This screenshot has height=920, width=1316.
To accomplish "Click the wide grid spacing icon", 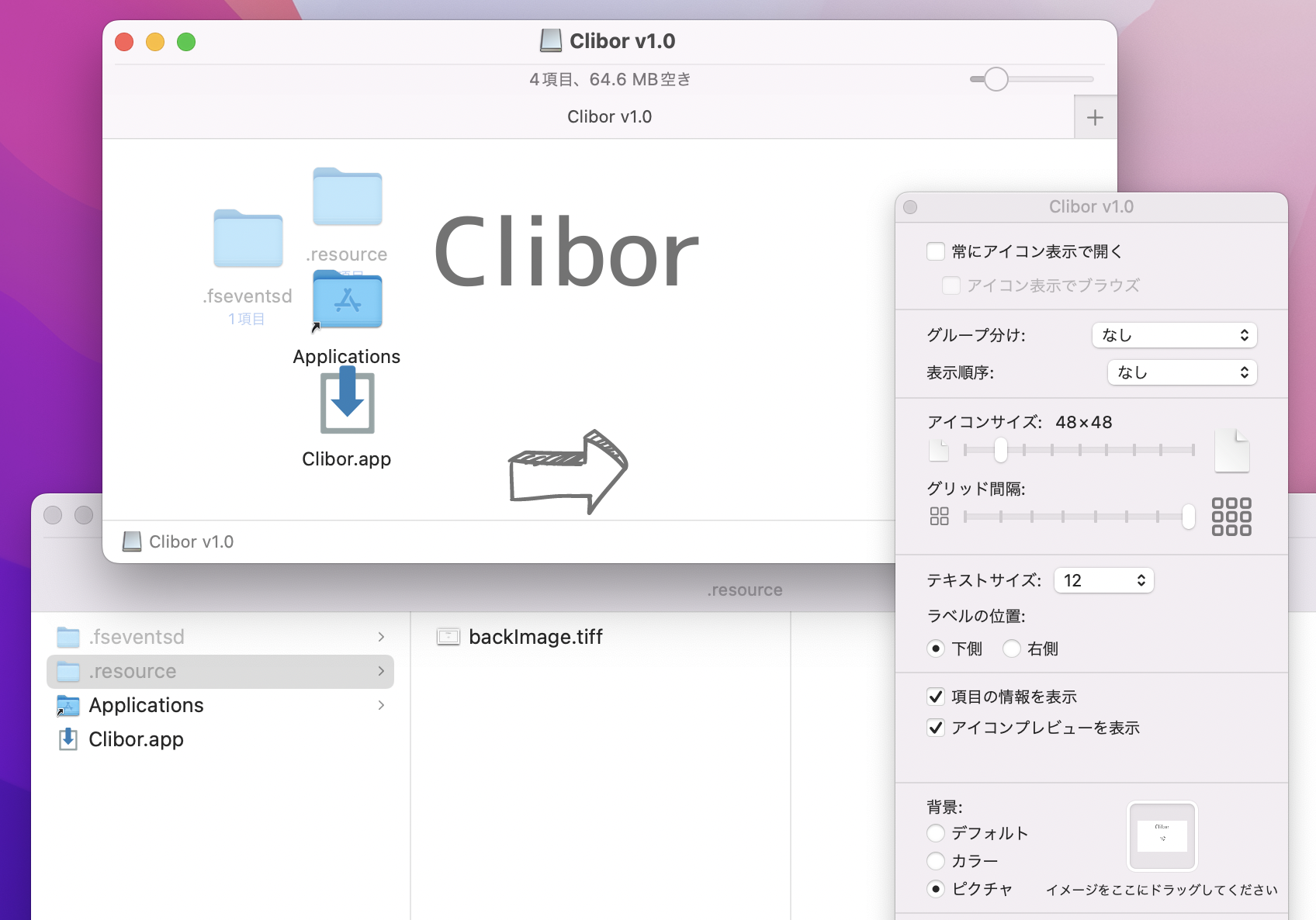I will coord(1231,517).
